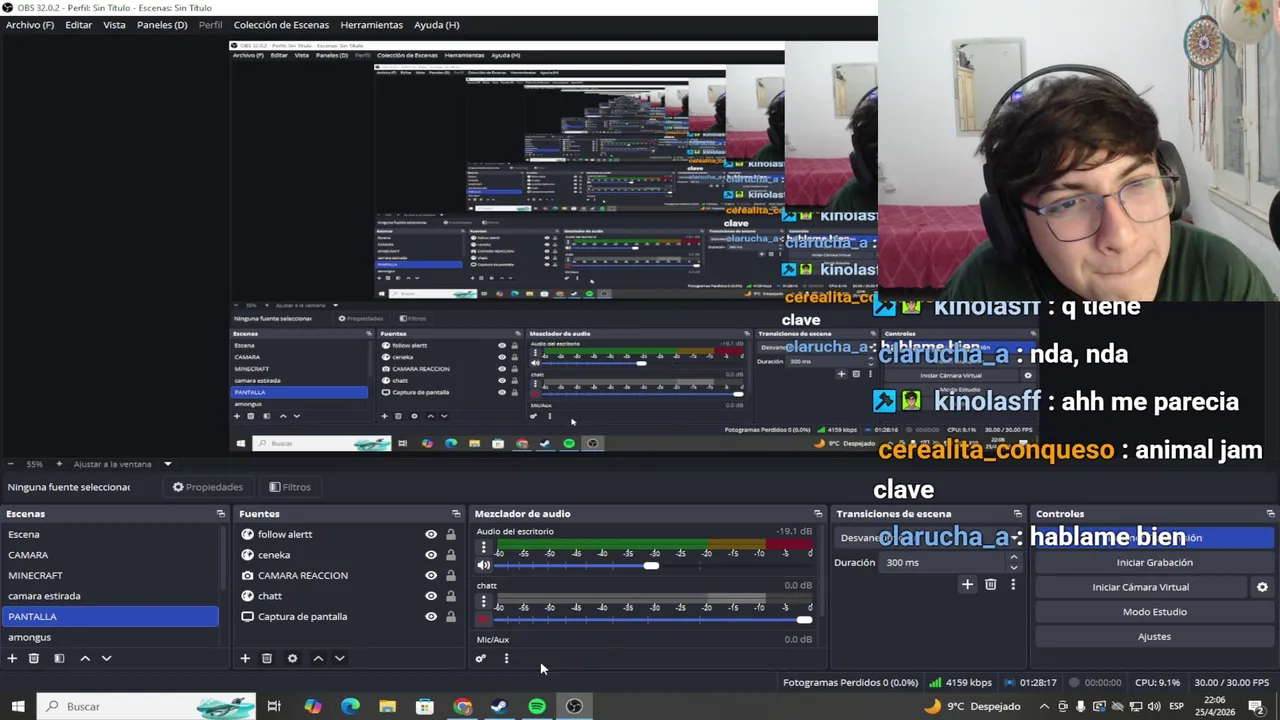This screenshot has height=720, width=1280.
Task: Remove the scene transition with the trash icon
Action: (990, 584)
